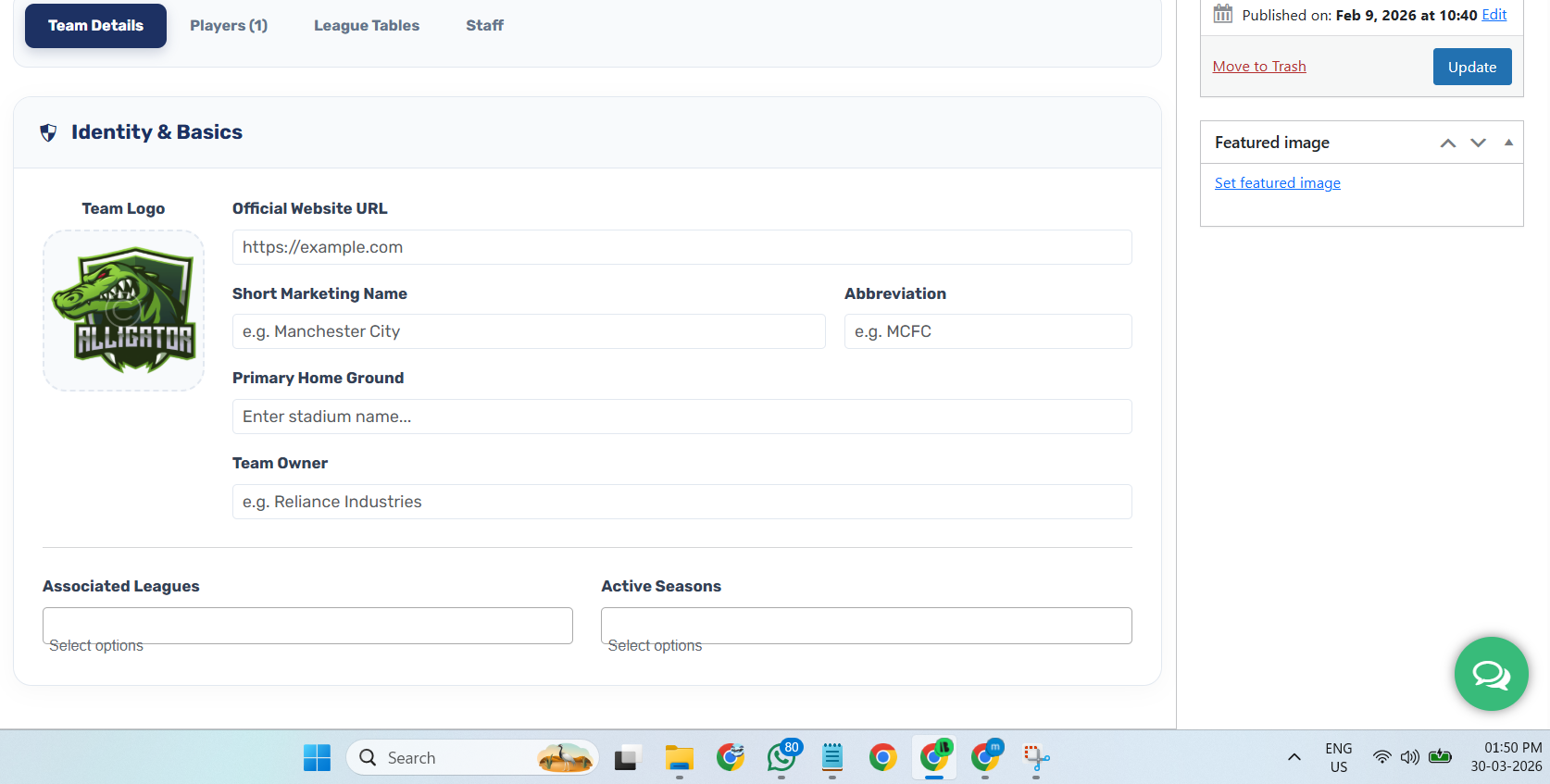Switch to the League Tables tab
1550x784 pixels.
tap(367, 26)
